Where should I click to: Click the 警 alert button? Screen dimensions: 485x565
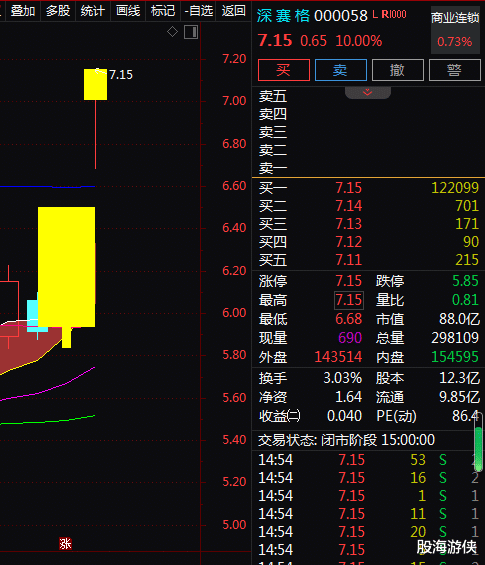[454, 70]
